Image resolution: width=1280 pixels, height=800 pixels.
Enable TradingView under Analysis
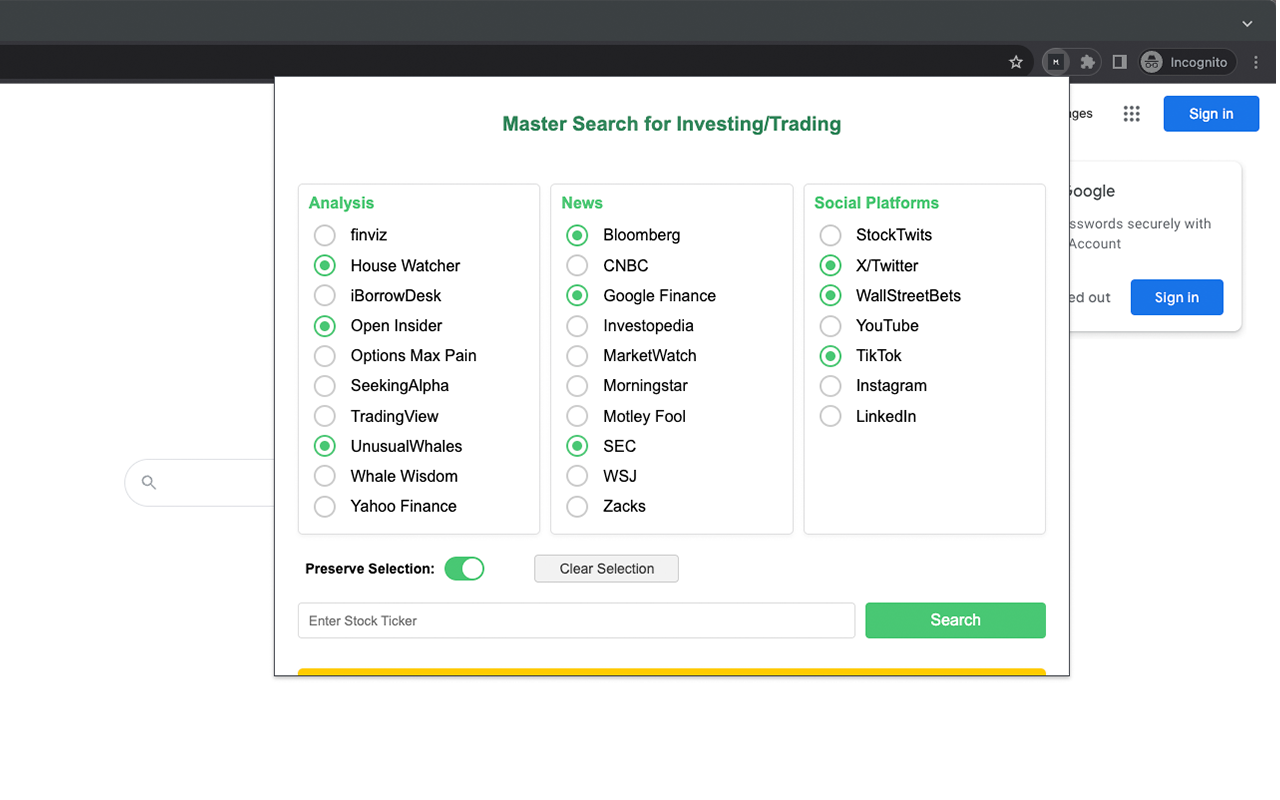click(x=324, y=415)
